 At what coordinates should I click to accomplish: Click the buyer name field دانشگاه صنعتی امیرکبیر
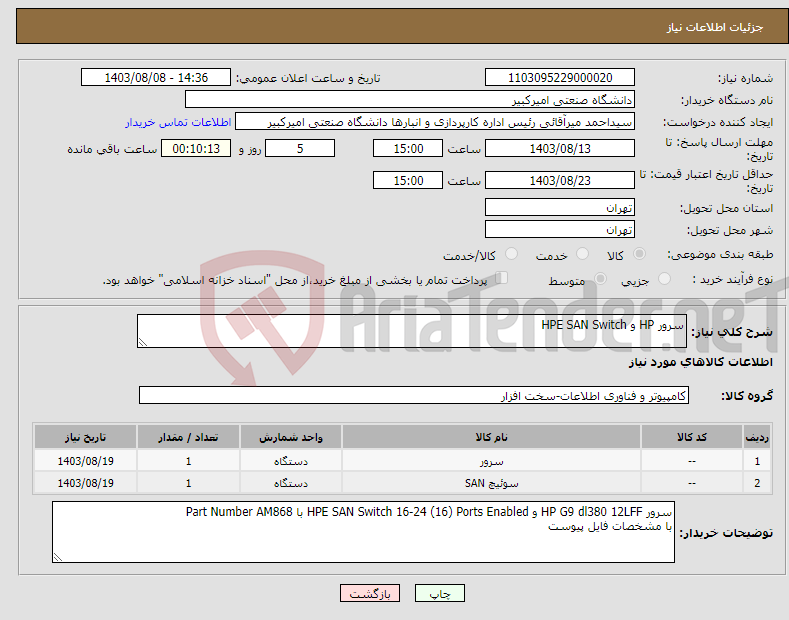point(410,100)
